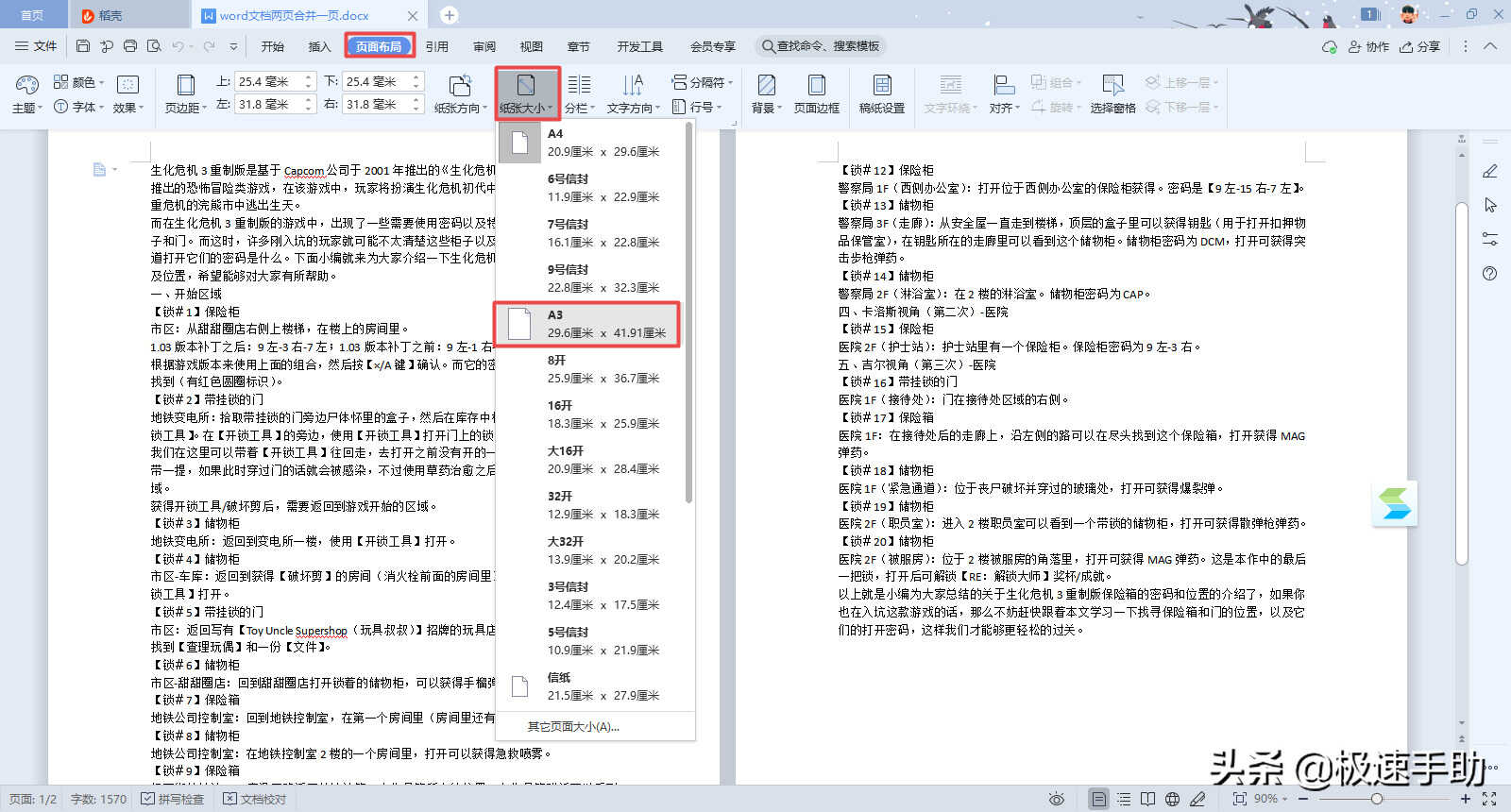Select 大32开 paper size

(x=591, y=550)
